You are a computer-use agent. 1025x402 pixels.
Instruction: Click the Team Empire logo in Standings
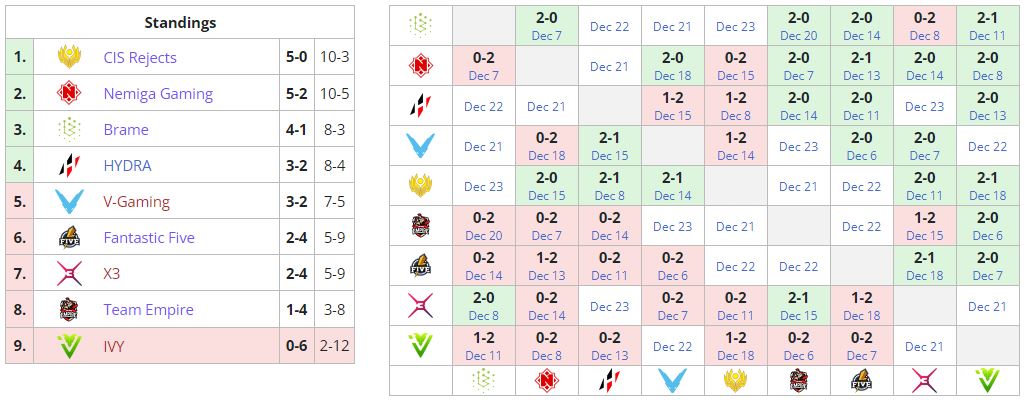point(69,310)
